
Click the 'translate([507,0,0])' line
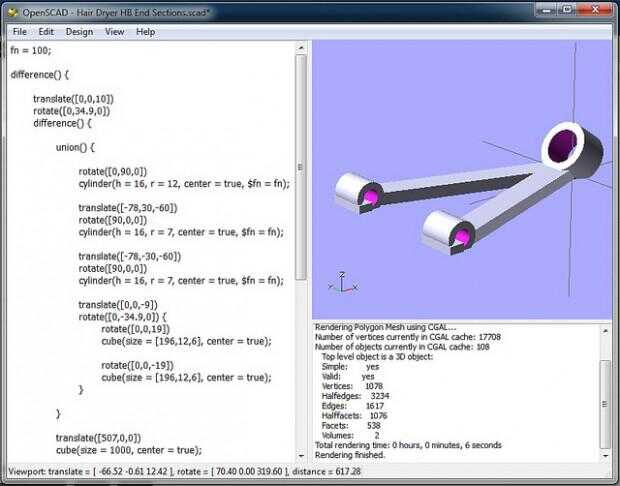click(x=98, y=438)
